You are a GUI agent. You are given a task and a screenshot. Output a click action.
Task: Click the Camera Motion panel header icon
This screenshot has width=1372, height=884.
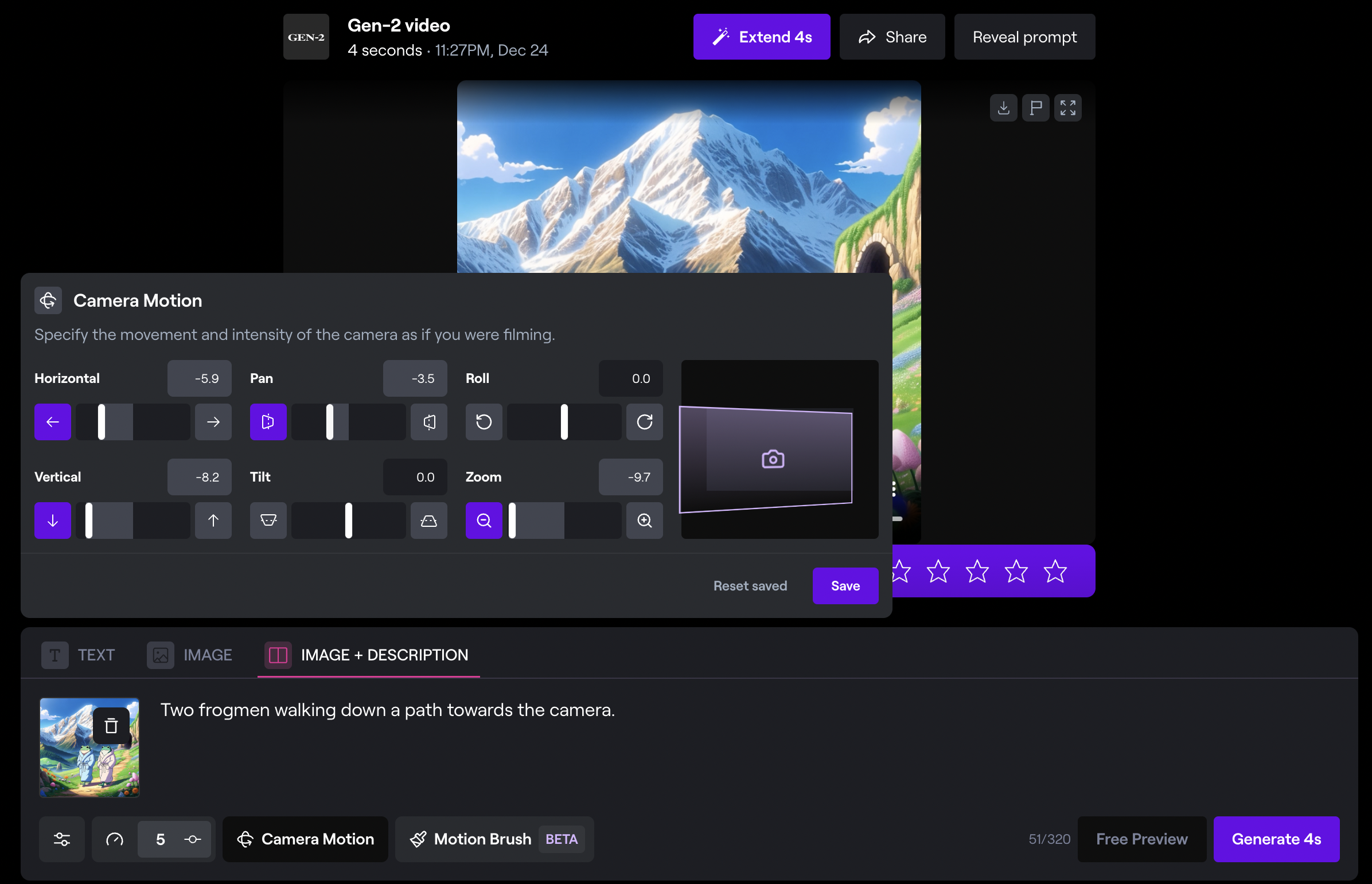[x=48, y=300]
